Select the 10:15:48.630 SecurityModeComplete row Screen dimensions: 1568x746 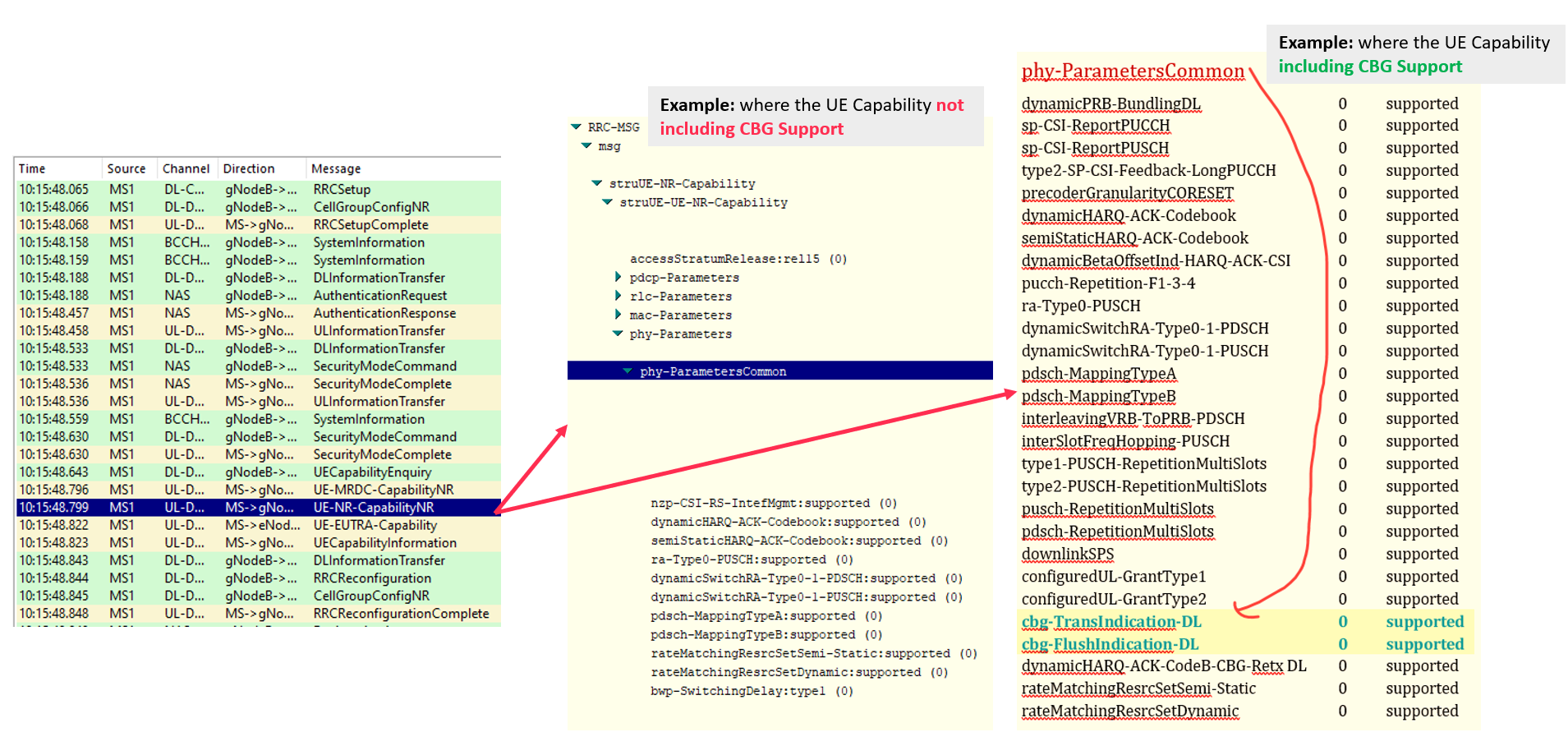(258, 454)
